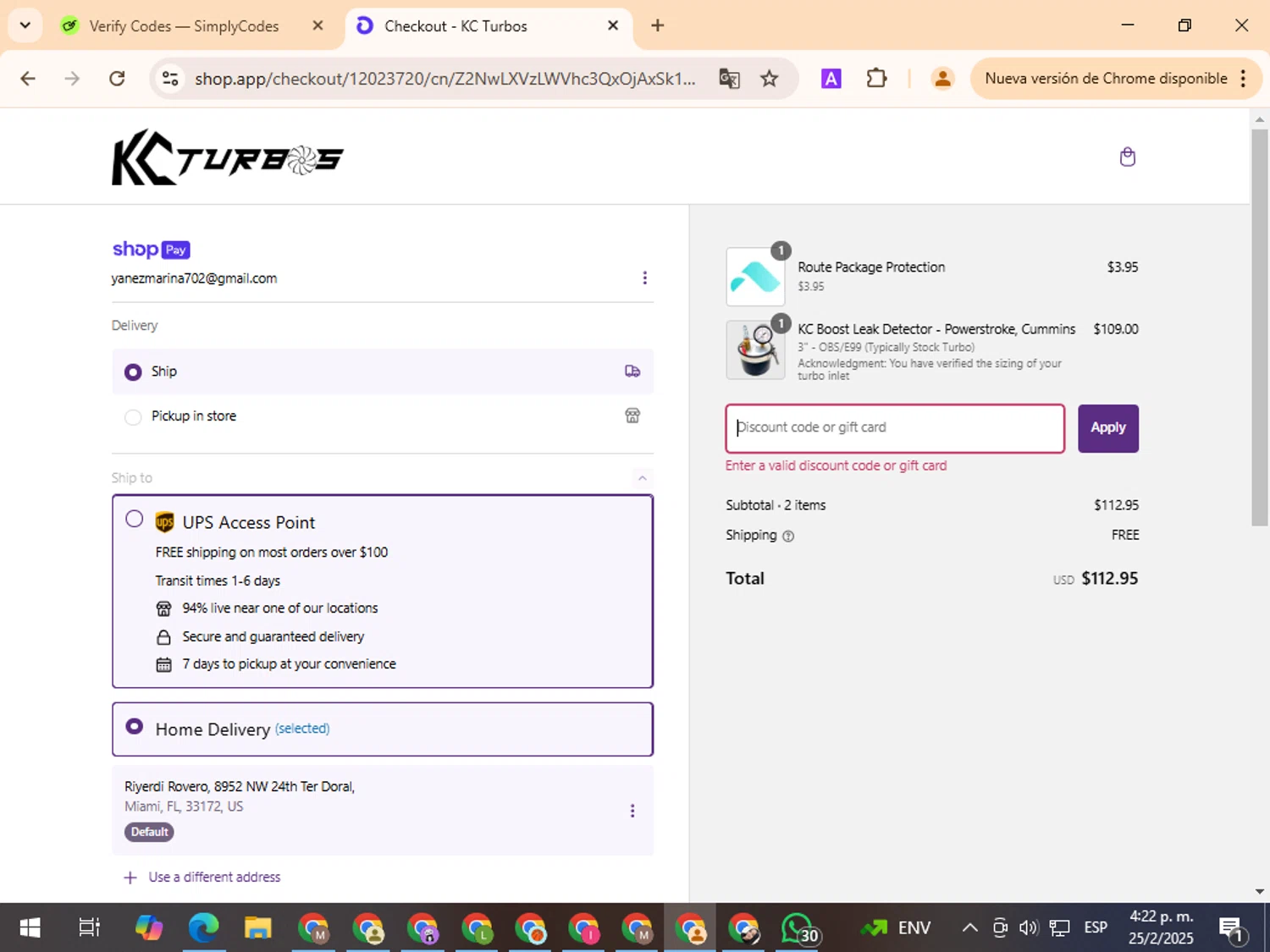
Task: Reload the checkout page
Action: pyautogui.click(x=118, y=79)
